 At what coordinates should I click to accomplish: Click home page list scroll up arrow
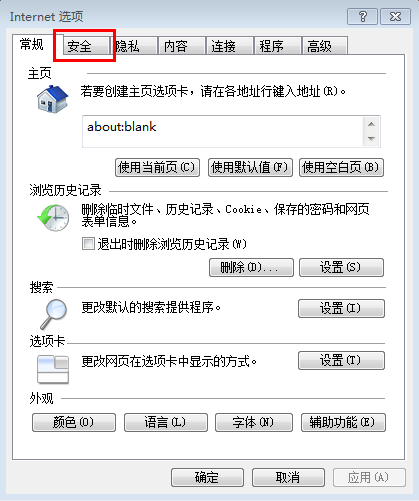point(371,124)
